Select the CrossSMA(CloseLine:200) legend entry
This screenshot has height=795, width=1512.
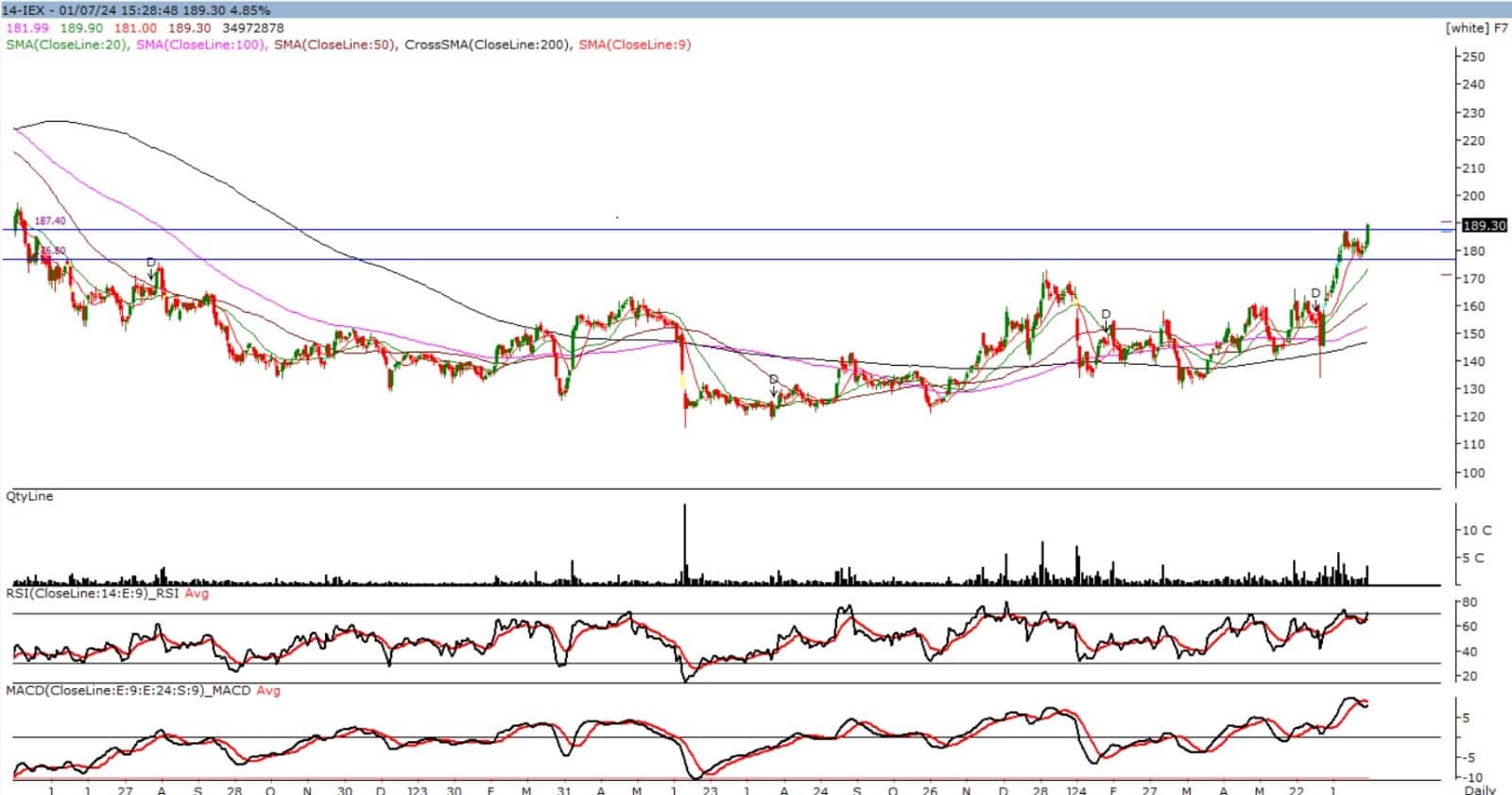click(488, 44)
